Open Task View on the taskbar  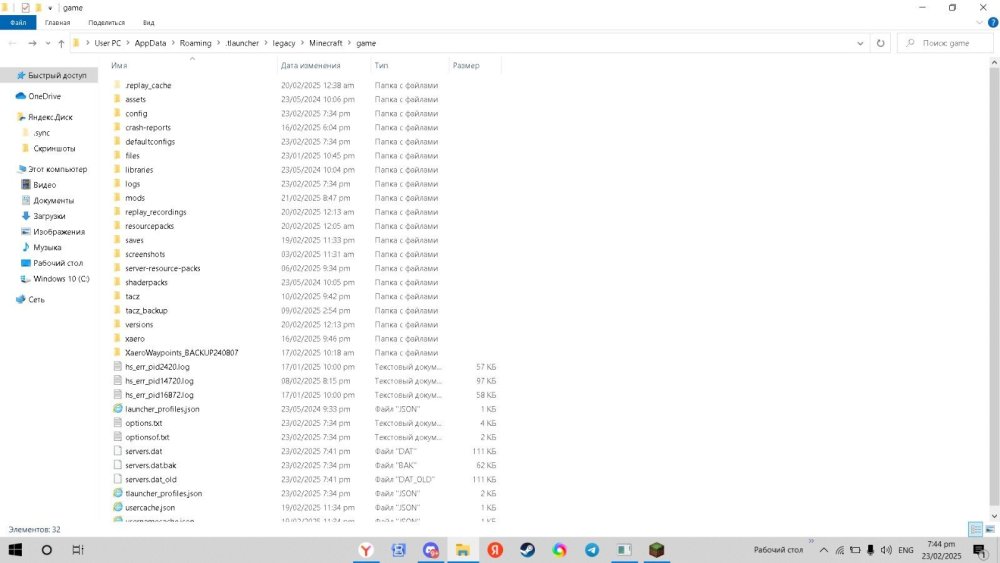point(78,550)
